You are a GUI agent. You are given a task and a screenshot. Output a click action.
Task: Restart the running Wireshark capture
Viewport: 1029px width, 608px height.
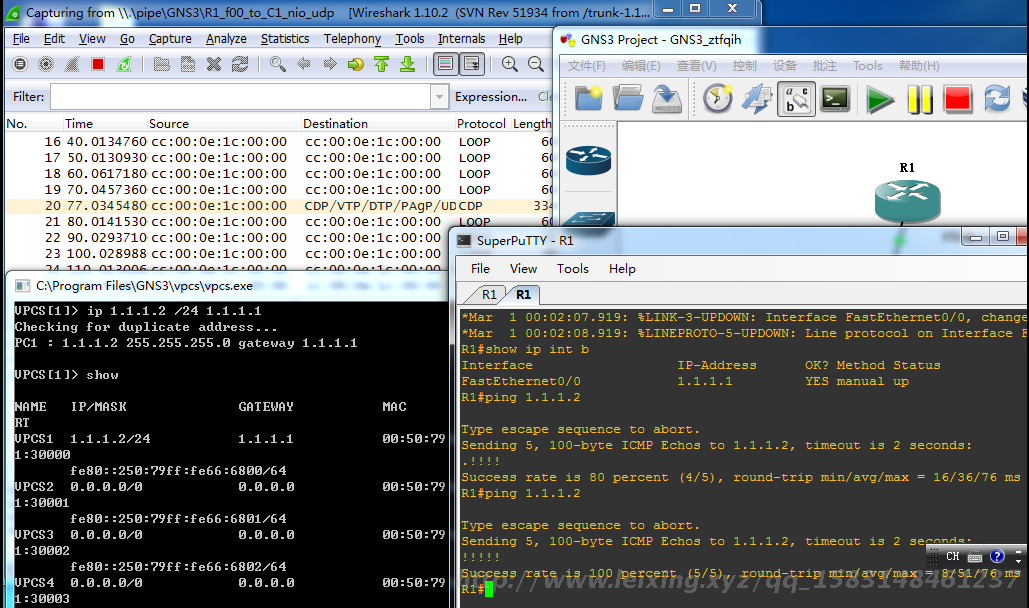124,64
